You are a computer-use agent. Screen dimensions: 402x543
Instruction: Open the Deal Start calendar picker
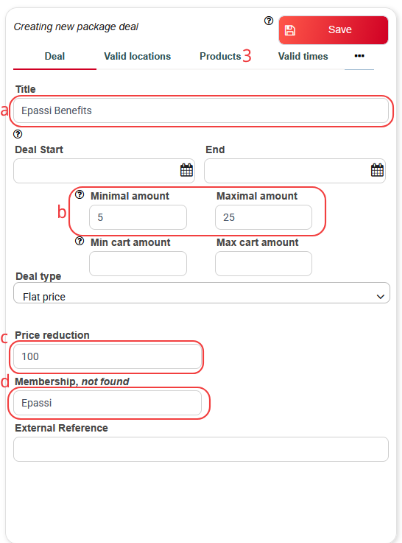[186, 170]
